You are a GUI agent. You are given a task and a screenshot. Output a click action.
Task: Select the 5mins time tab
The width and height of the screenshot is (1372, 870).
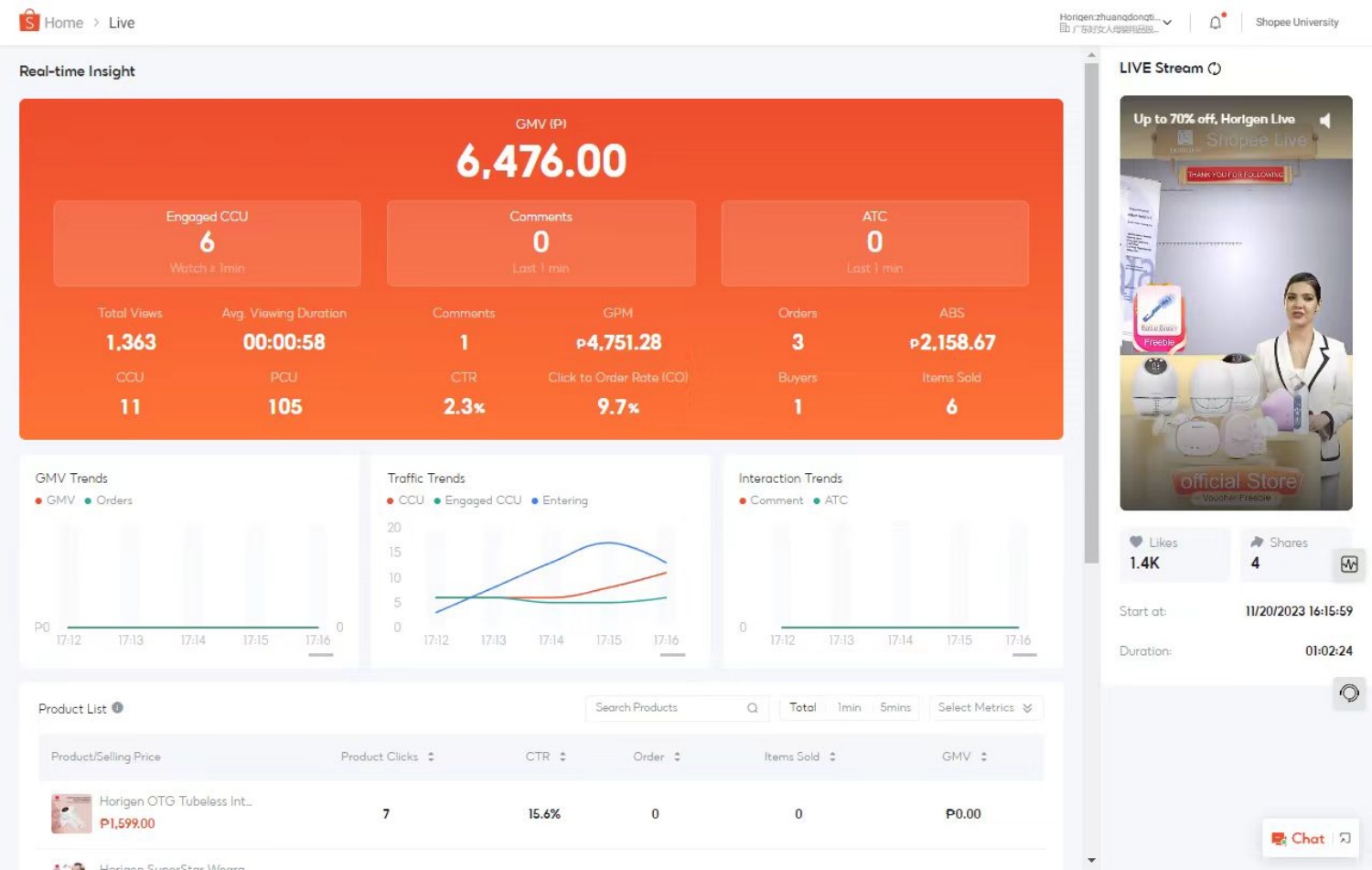[x=895, y=708]
